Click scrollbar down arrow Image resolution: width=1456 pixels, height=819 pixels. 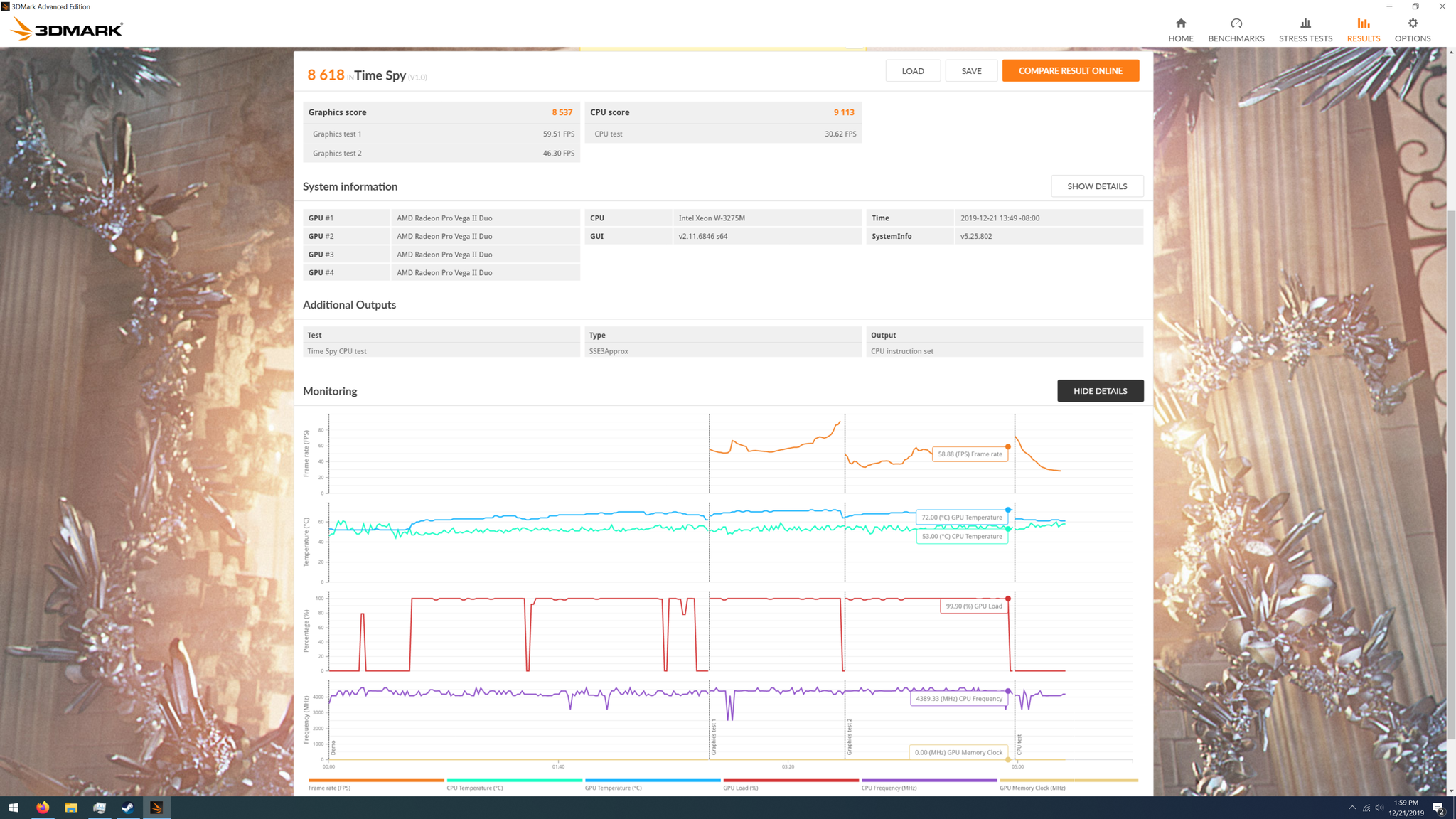pyautogui.click(x=1451, y=791)
